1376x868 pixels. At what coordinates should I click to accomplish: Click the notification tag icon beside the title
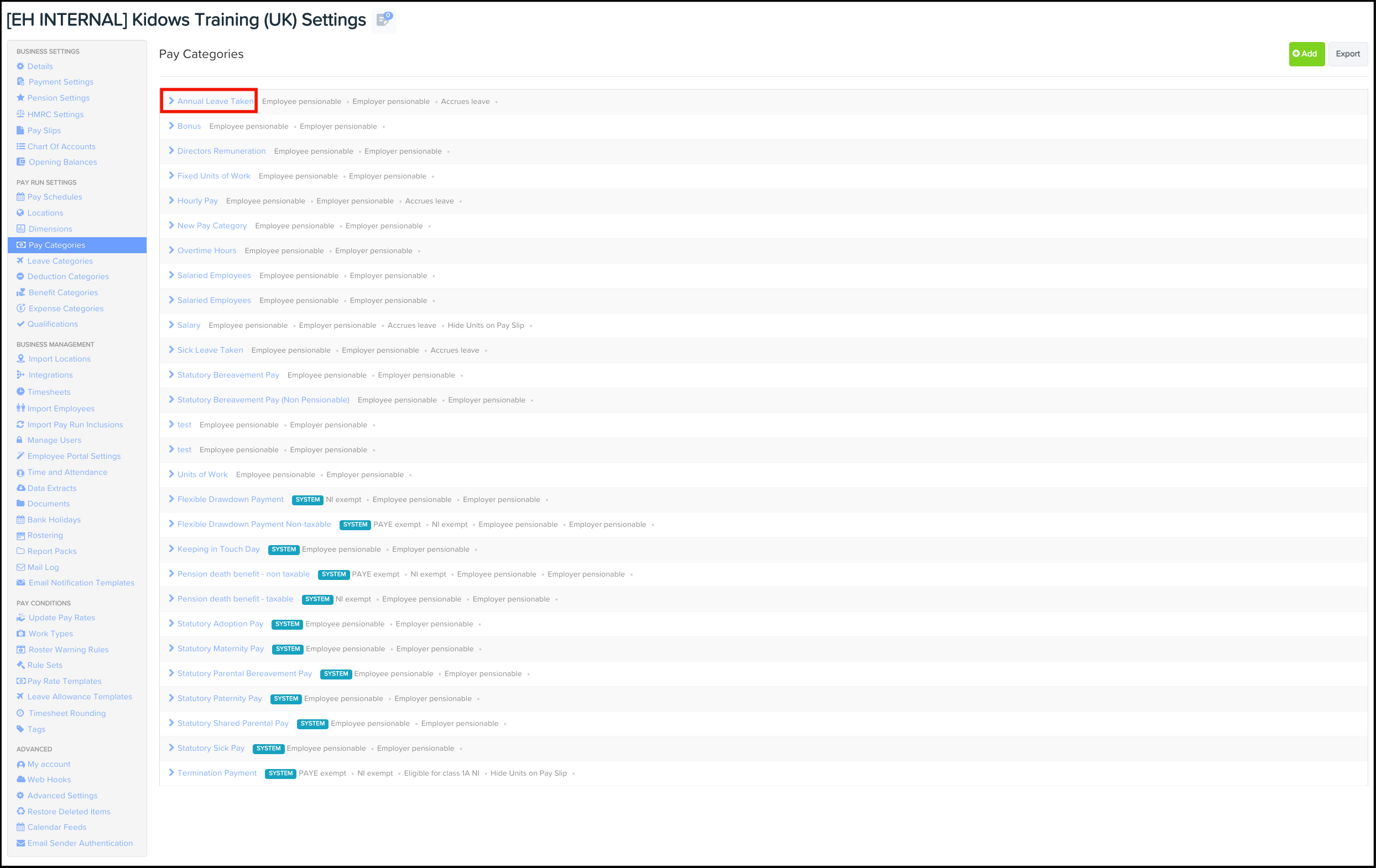384,20
